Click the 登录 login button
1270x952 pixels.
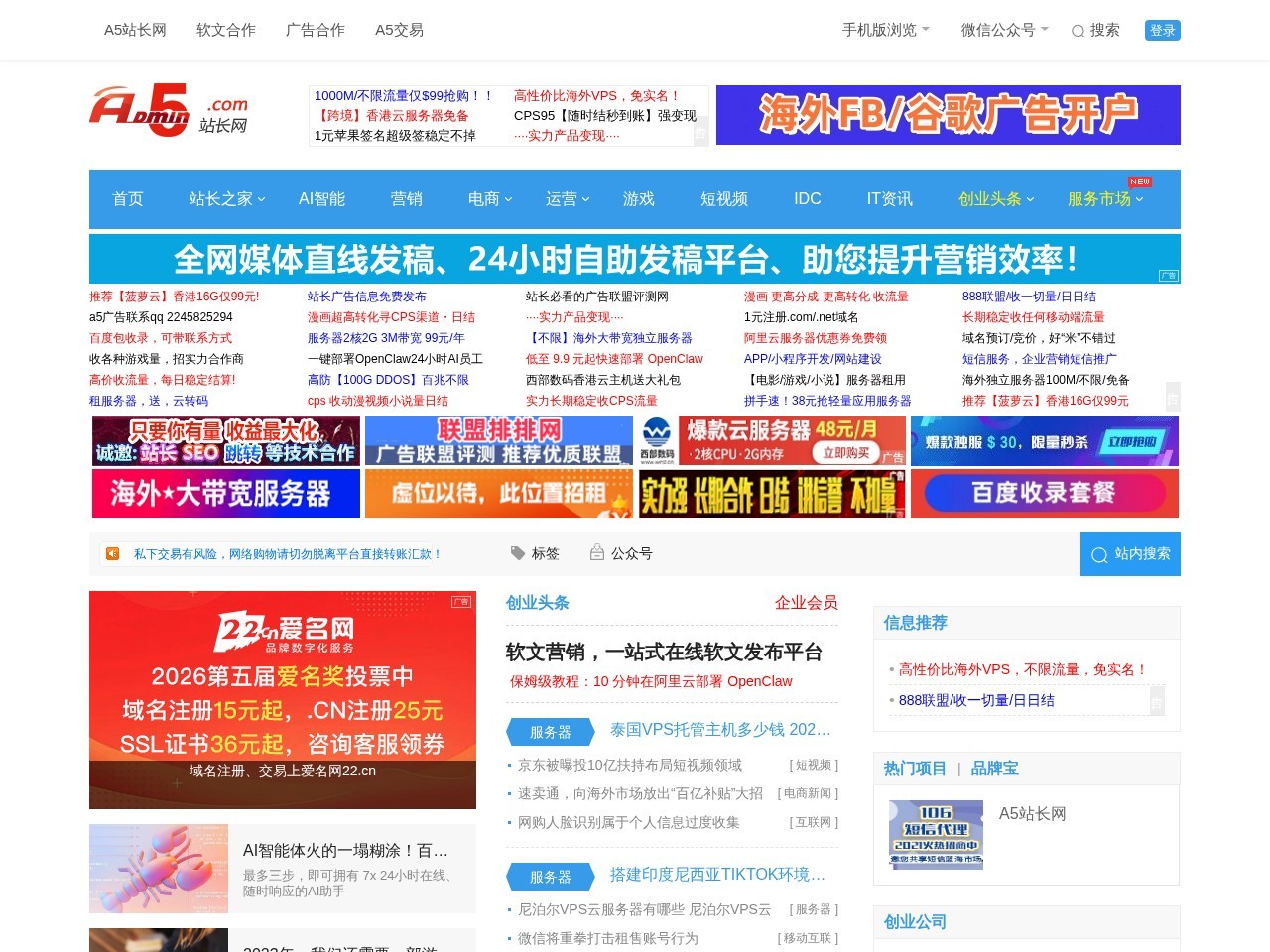point(1162,30)
